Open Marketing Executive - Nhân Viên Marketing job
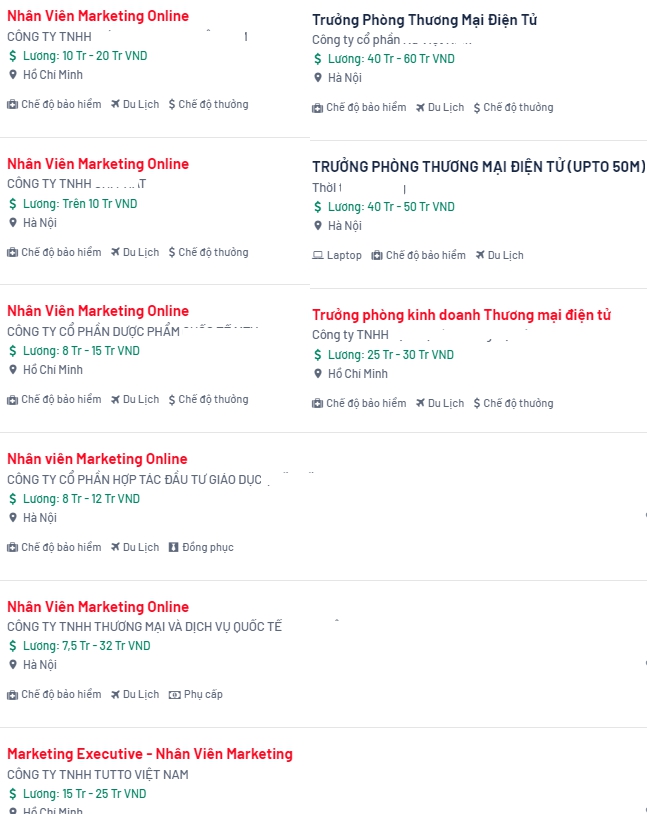The image size is (647, 814). pos(150,754)
